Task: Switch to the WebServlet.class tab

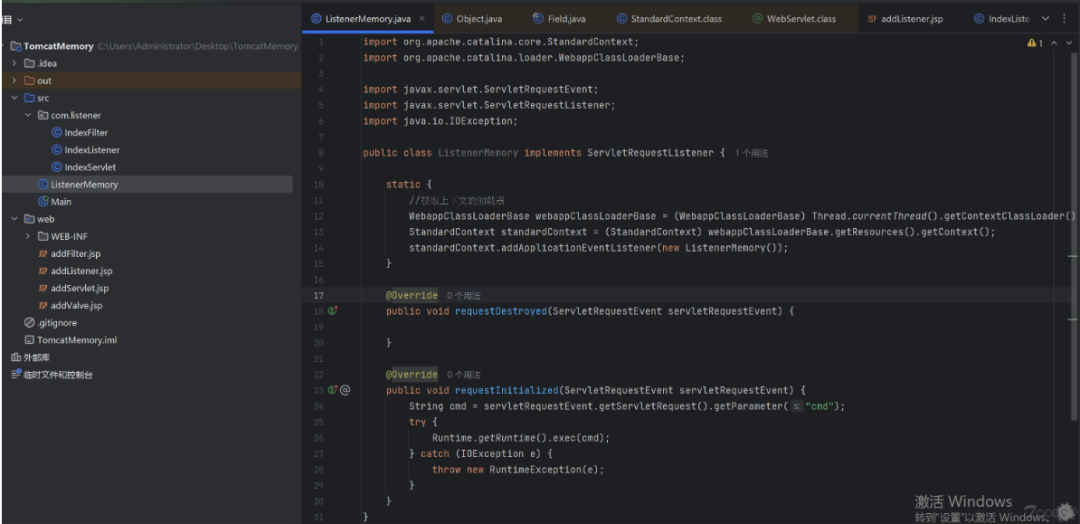Action: (x=793, y=19)
